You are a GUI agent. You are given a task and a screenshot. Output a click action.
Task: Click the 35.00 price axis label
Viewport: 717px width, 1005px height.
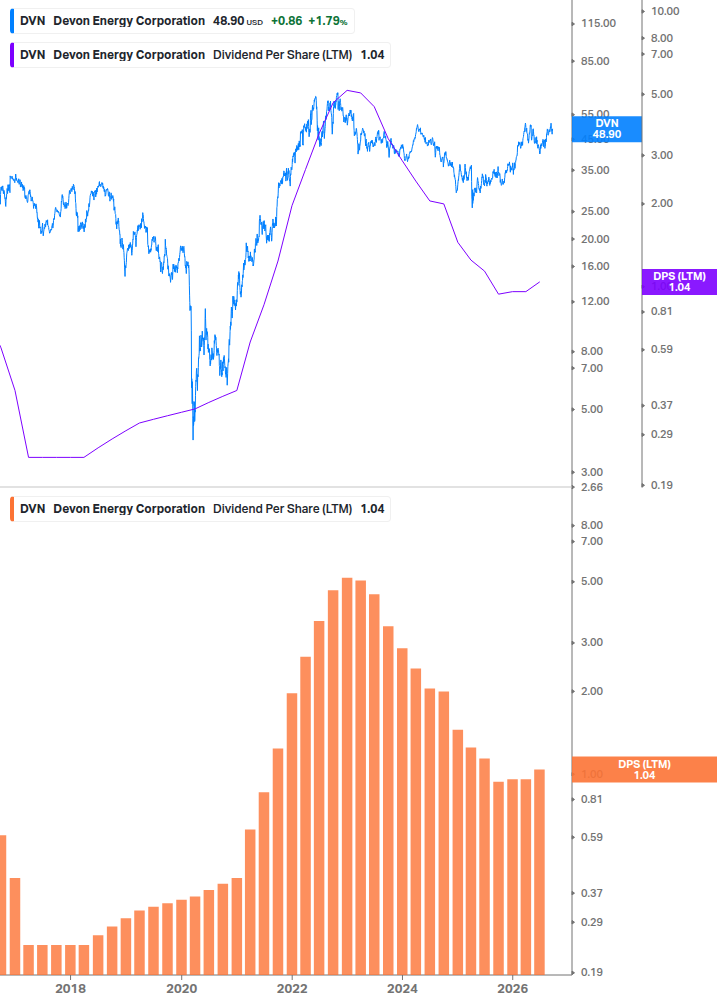[595, 170]
